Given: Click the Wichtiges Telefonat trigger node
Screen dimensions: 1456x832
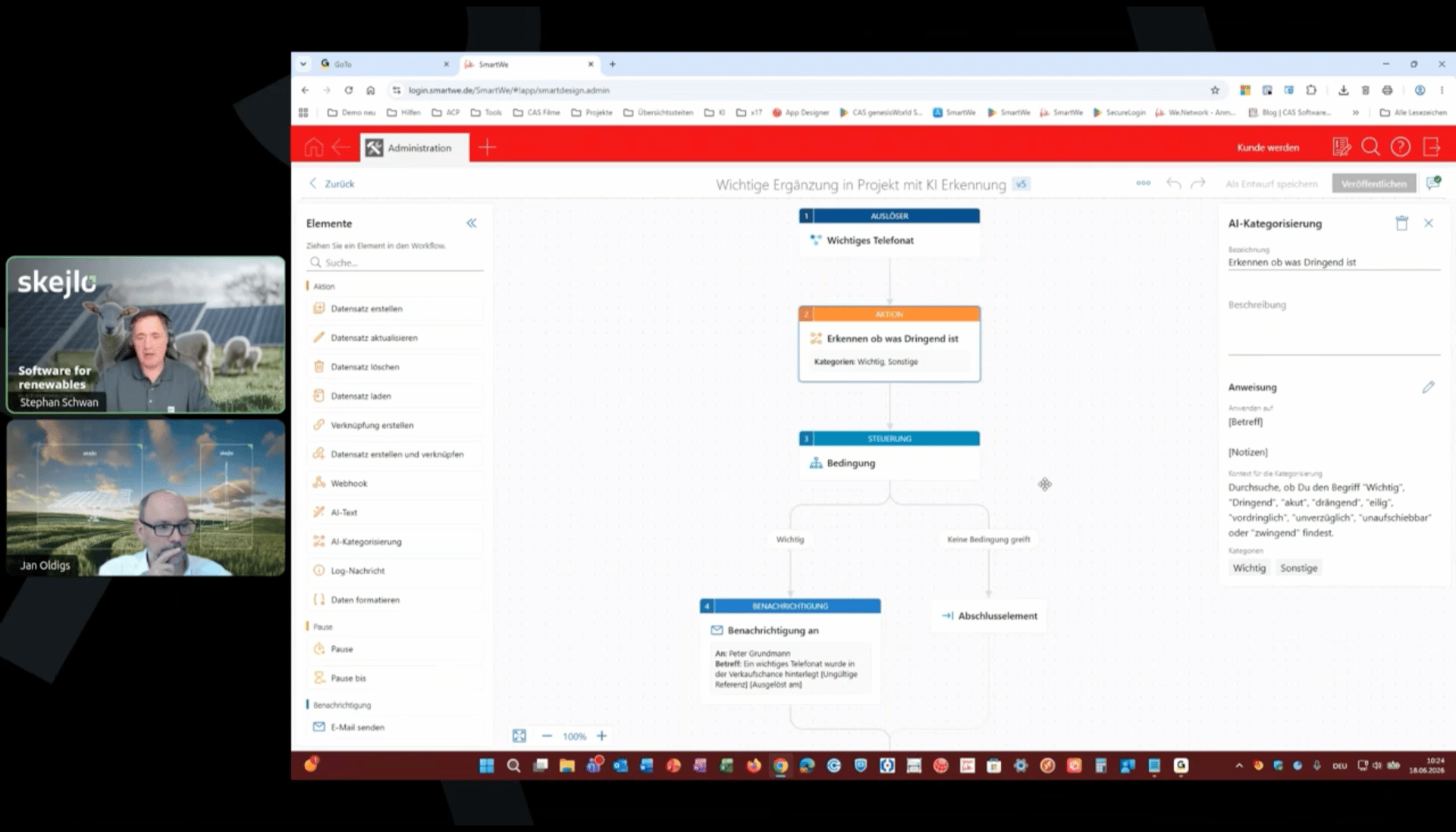Looking at the screenshot, I should (x=889, y=233).
